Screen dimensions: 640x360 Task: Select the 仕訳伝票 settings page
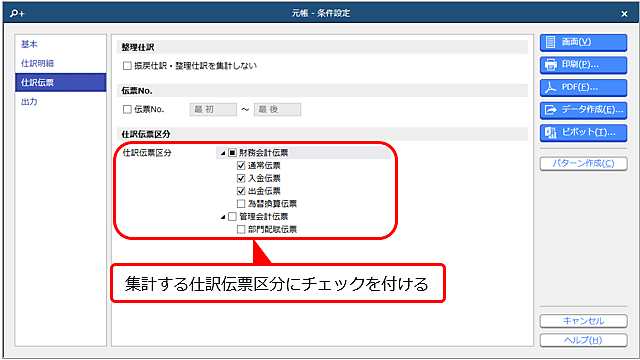pos(60,82)
